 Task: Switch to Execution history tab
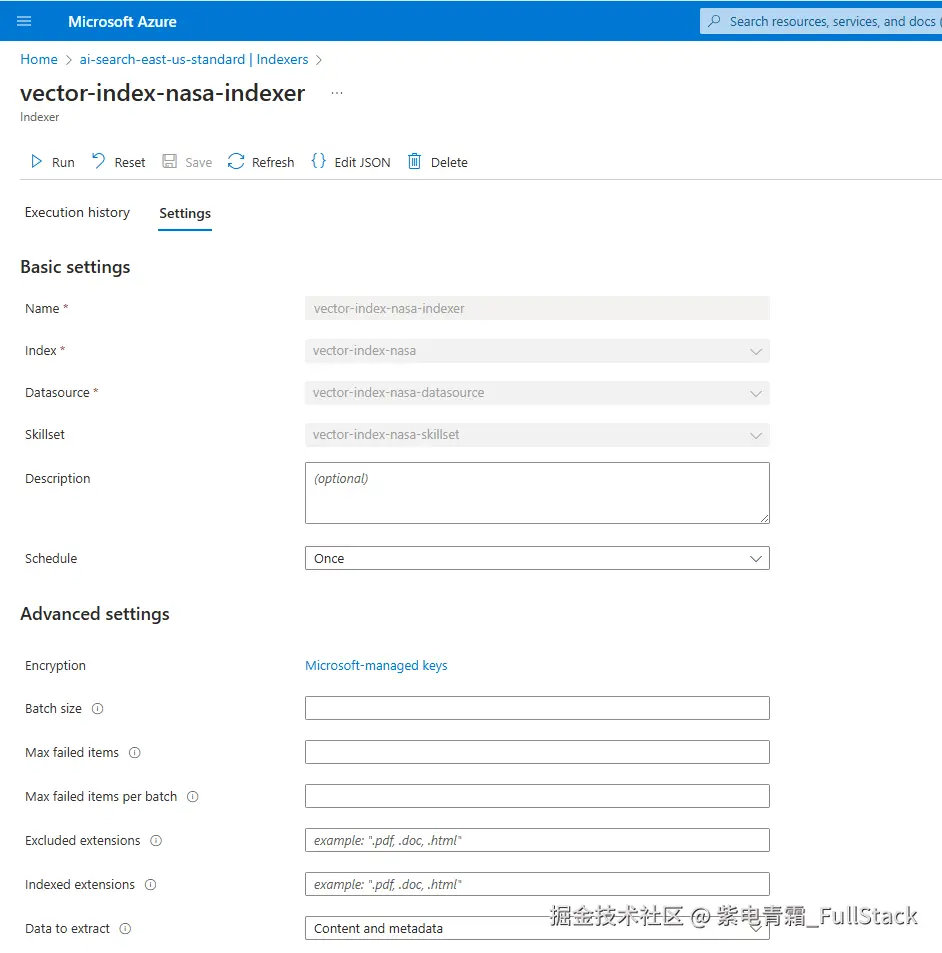(77, 212)
